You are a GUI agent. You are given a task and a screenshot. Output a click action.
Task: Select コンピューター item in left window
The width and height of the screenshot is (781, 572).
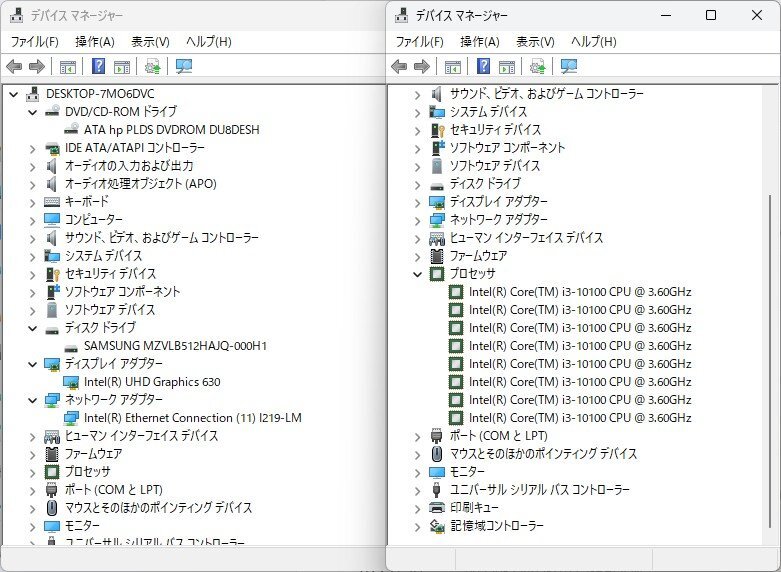(x=94, y=220)
